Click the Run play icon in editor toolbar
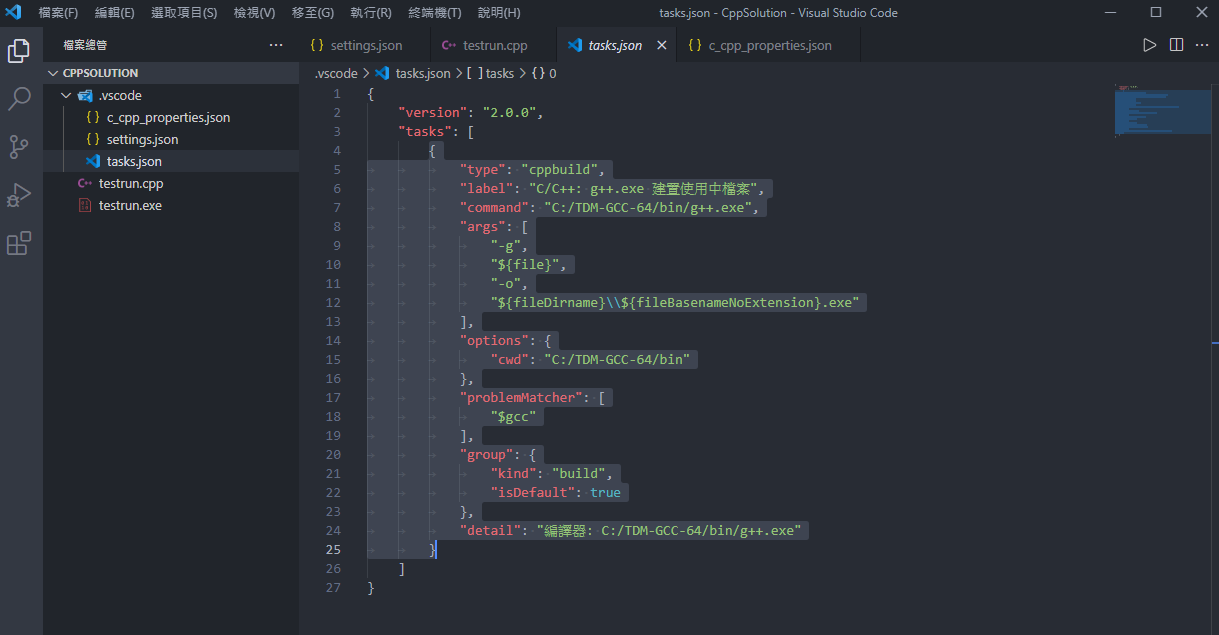This screenshot has width=1219, height=635. (1150, 45)
